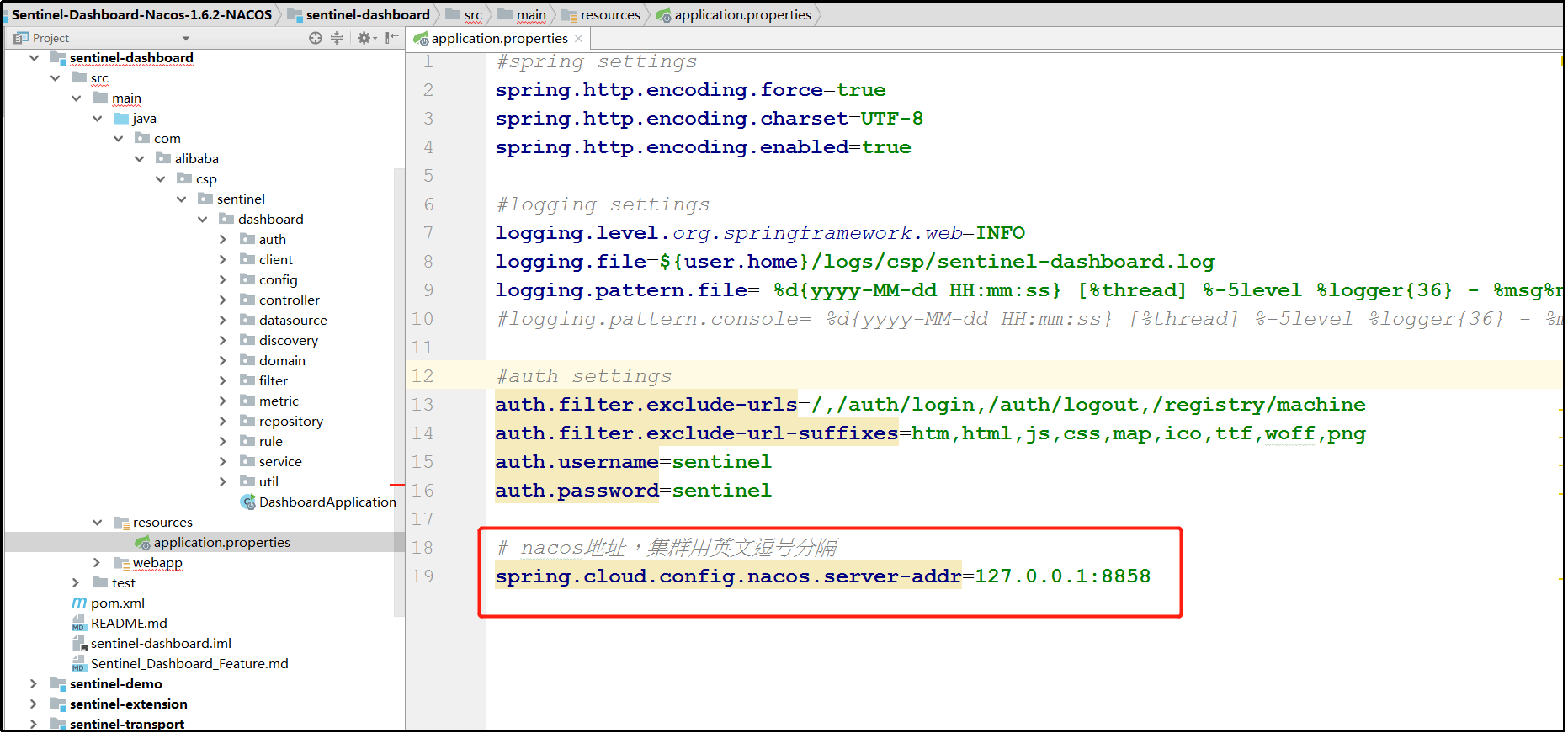
Task: Click line number 19 in gutter
Action: coord(423,576)
